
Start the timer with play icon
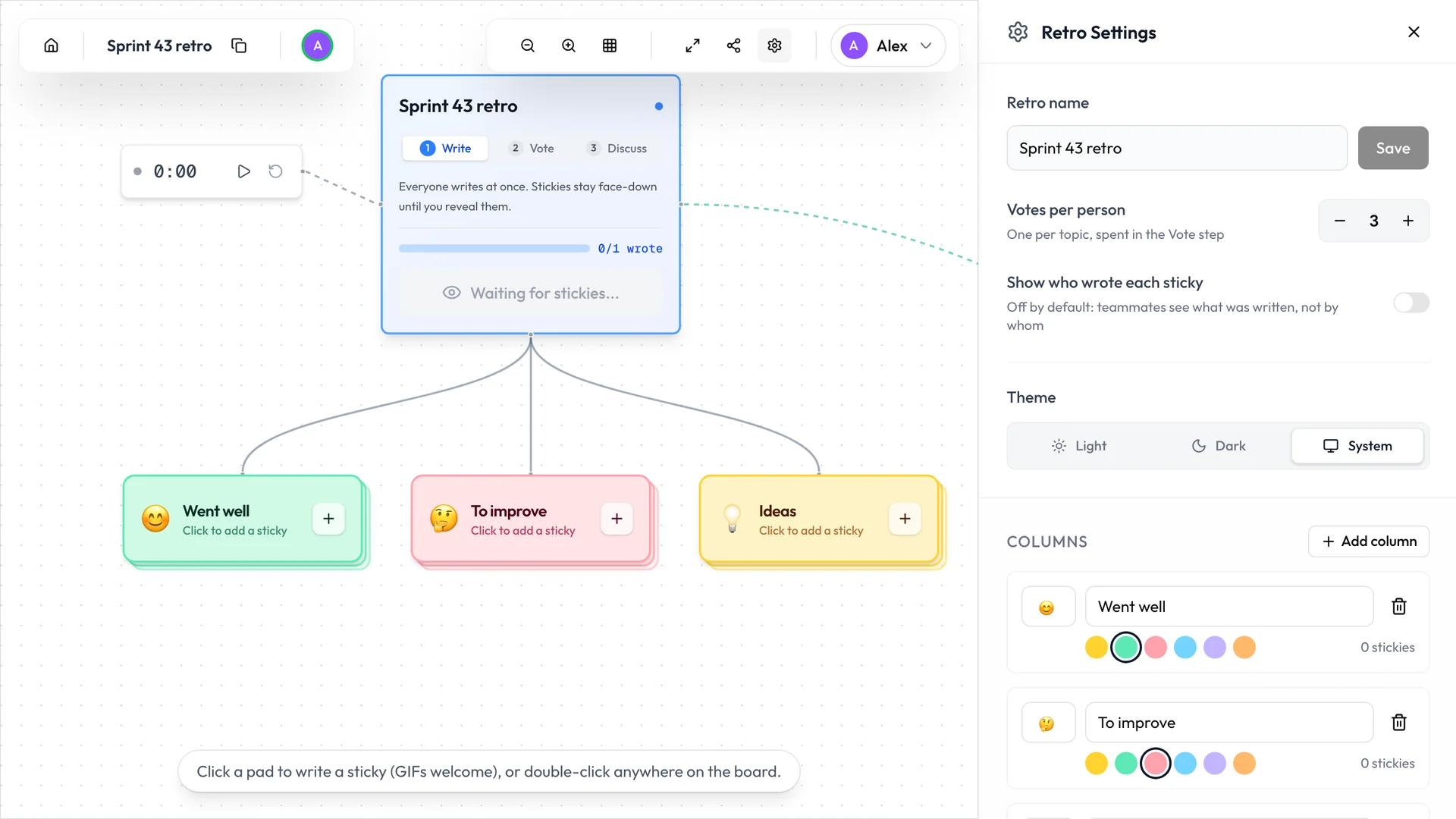pyautogui.click(x=243, y=171)
